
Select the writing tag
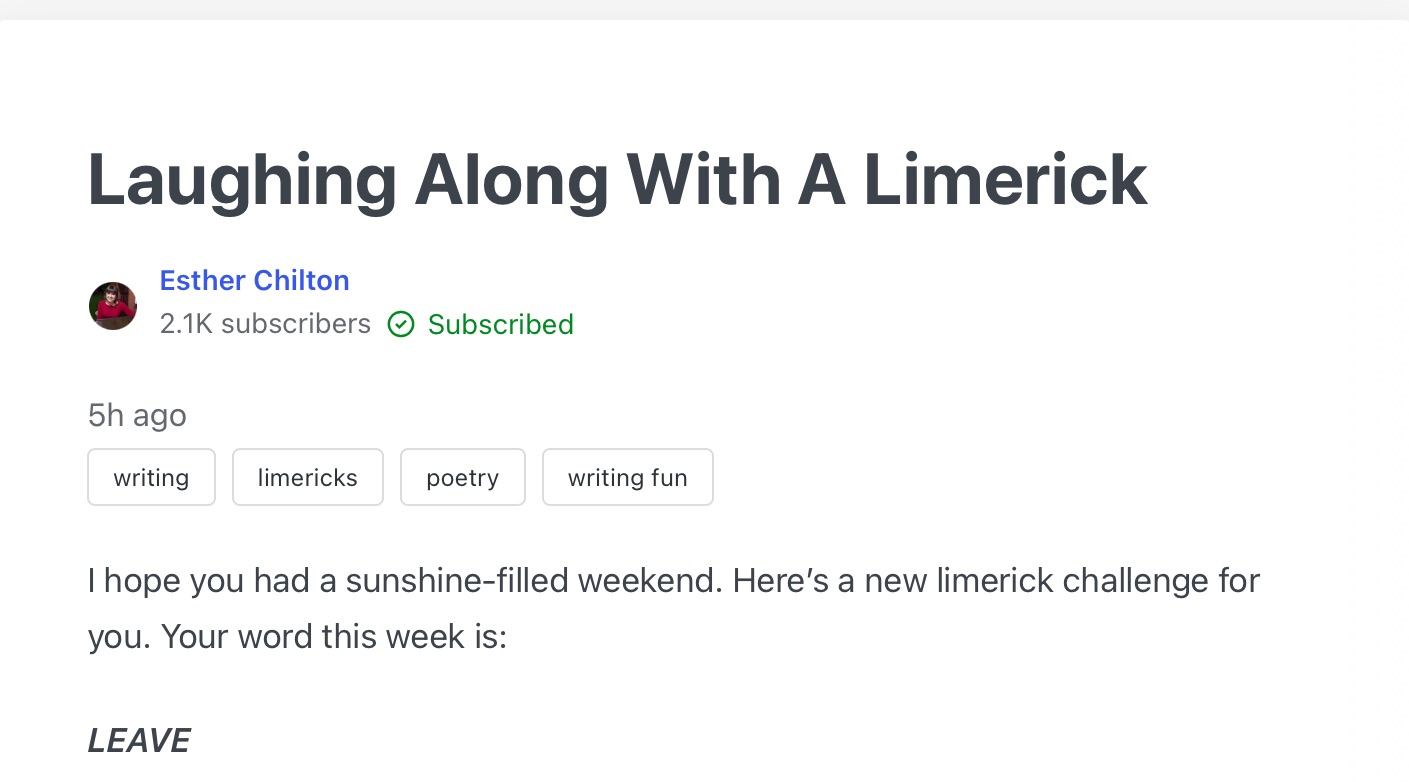click(x=151, y=477)
